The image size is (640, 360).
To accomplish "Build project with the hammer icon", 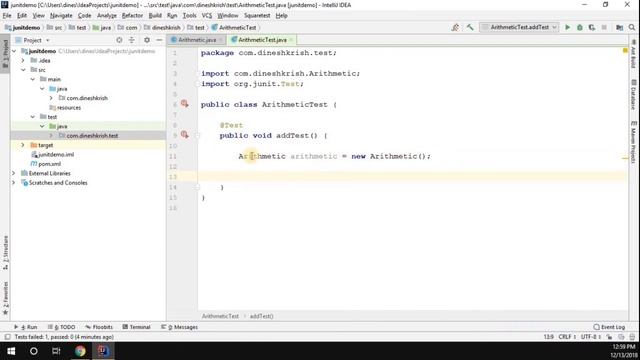I will click(x=470, y=27).
